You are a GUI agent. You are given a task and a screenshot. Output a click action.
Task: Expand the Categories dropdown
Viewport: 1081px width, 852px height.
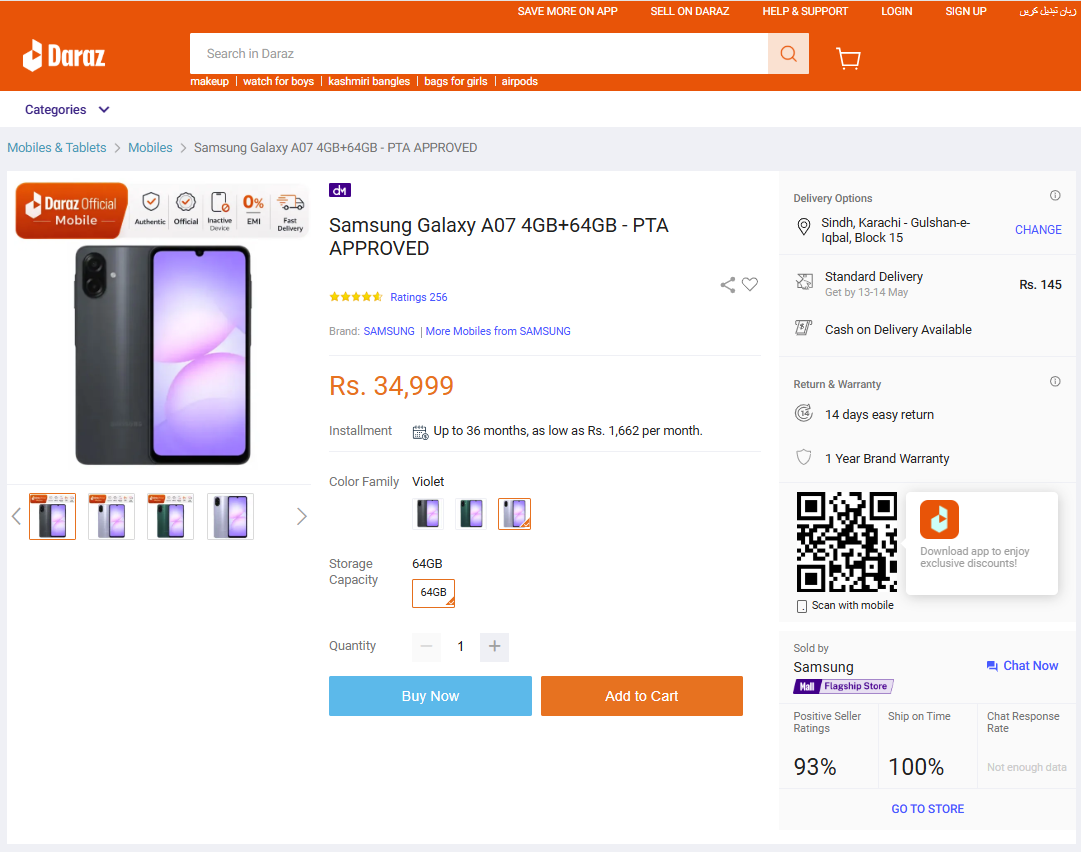[x=67, y=110]
